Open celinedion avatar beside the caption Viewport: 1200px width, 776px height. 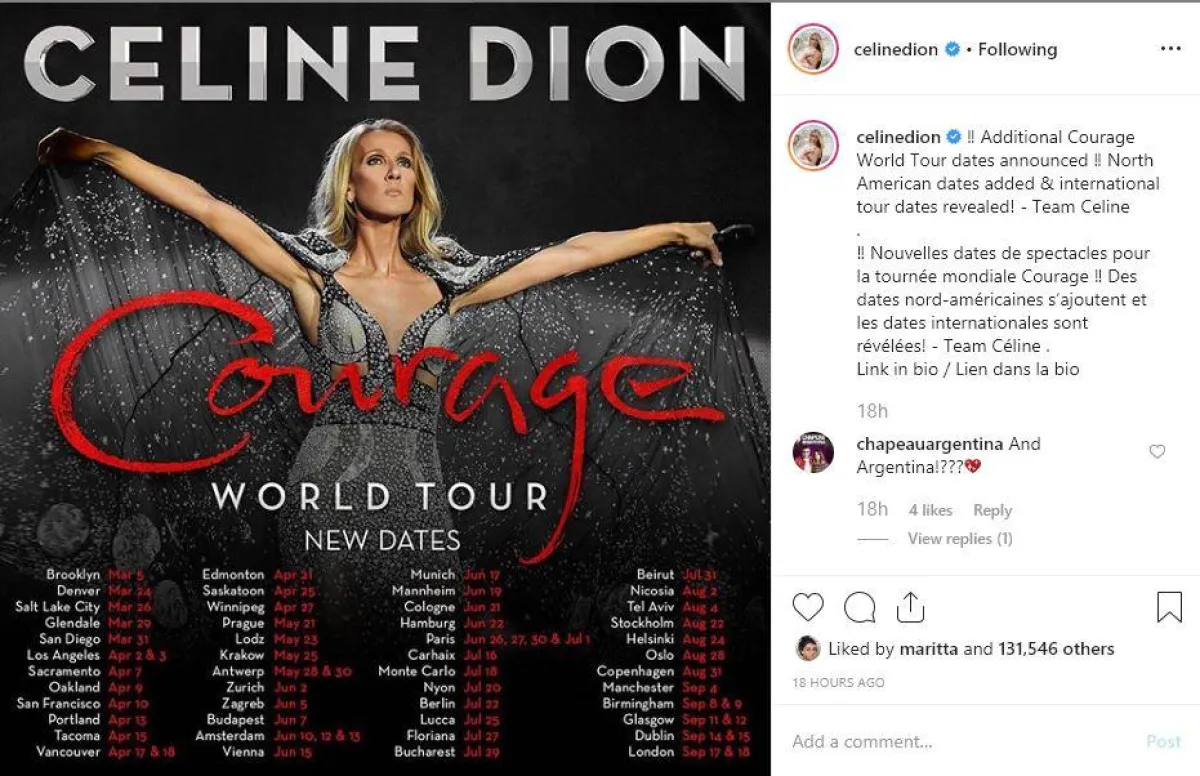[x=813, y=146]
